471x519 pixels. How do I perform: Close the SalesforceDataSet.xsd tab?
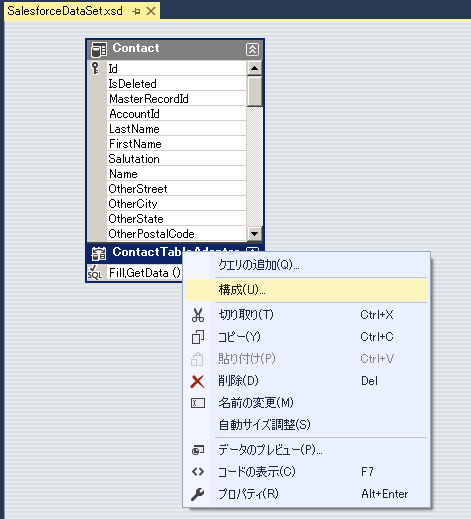151,11
